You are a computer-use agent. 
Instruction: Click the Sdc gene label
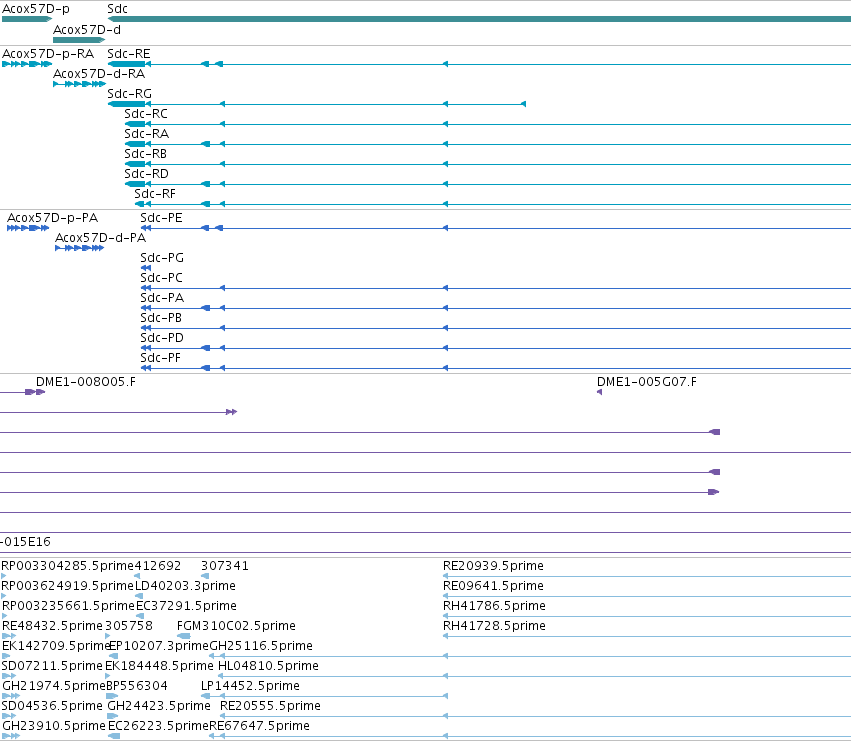click(117, 9)
